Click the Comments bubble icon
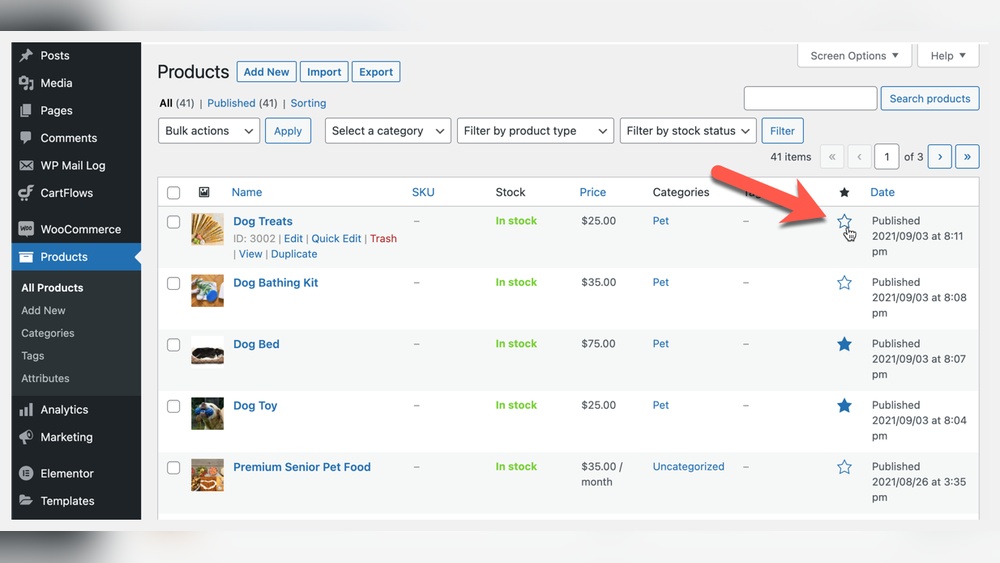This screenshot has width=1000, height=563. 26,138
